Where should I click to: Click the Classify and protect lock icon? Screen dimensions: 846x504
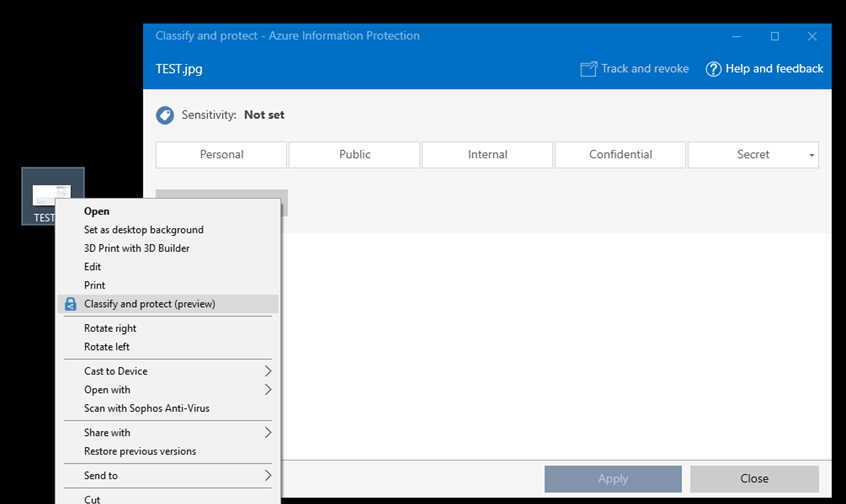pyautogui.click(x=71, y=304)
